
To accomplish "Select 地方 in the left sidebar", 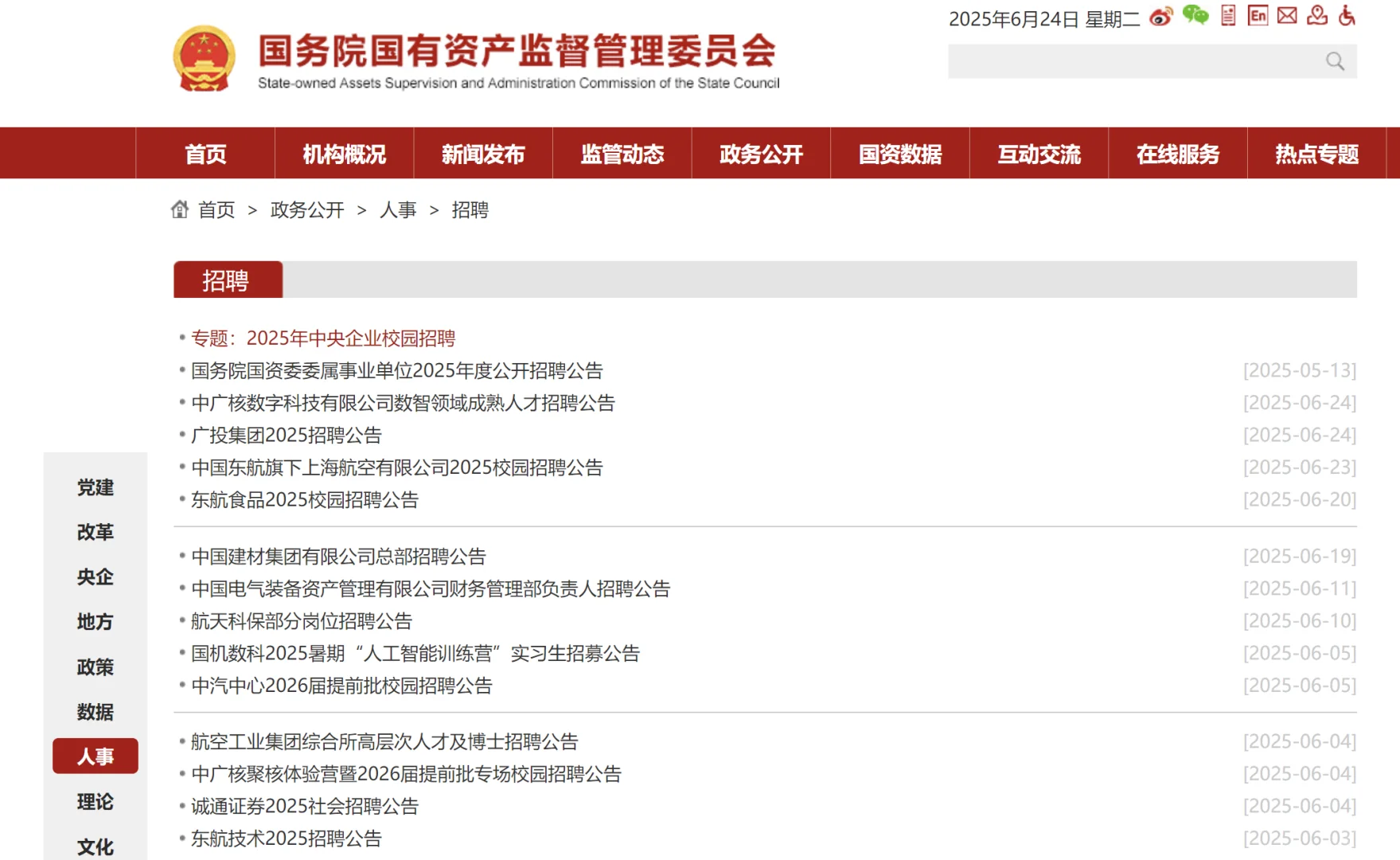I will click(x=96, y=622).
